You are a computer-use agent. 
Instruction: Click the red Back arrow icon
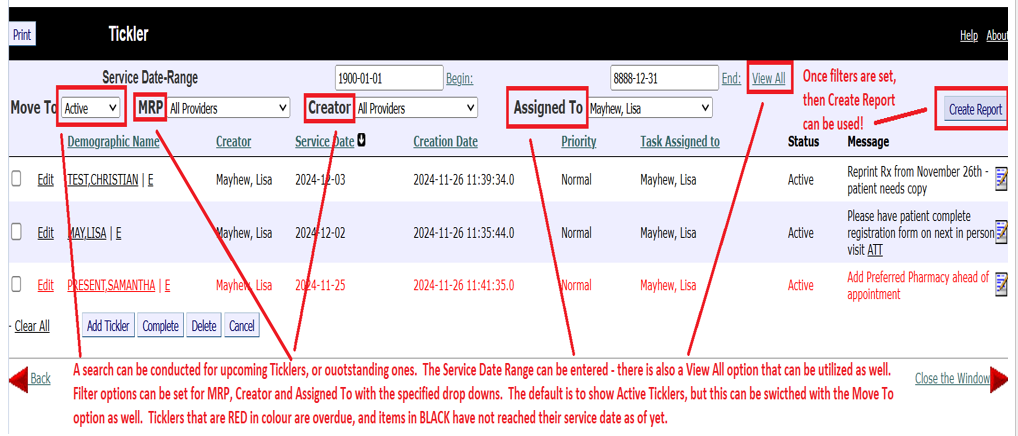18,379
